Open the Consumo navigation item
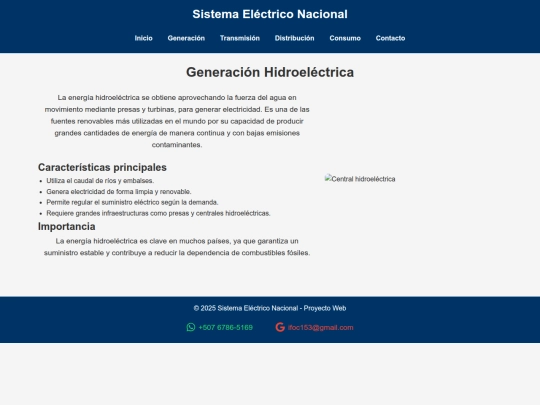The image size is (540, 405). 345,38
